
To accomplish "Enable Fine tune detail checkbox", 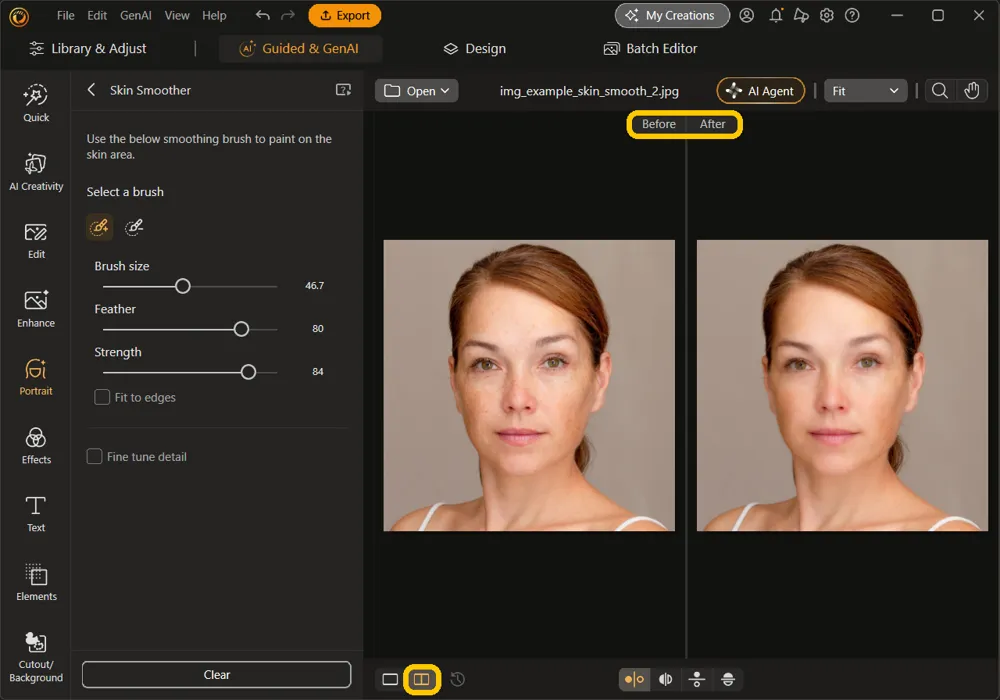I will [94, 456].
